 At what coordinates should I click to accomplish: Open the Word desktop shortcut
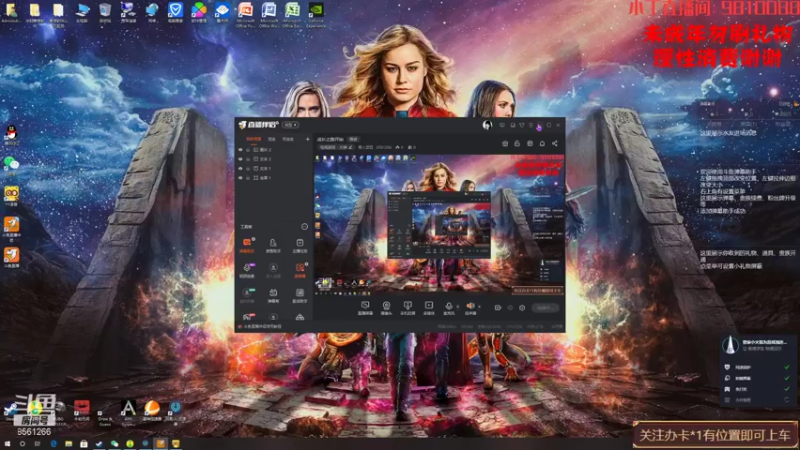[x=268, y=14]
